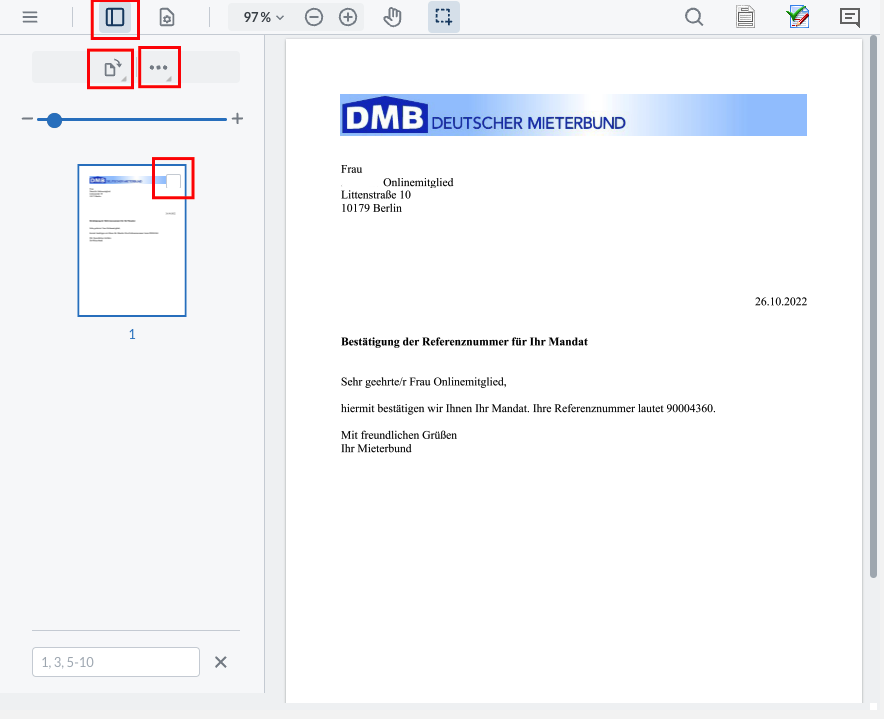This screenshot has width=884, height=719.
Task: Open the comments panel
Action: click(x=850, y=17)
